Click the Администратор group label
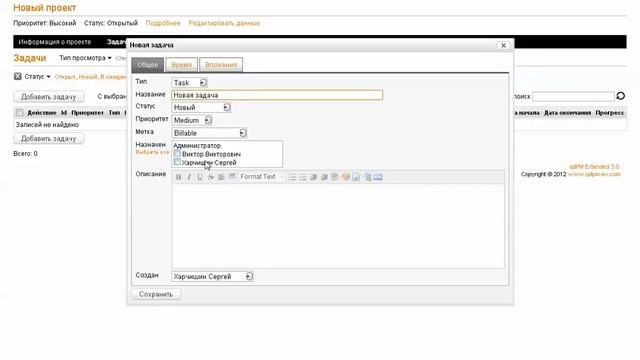Image resolution: width=640 pixels, height=360 pixels. click(x=197, y=145)
